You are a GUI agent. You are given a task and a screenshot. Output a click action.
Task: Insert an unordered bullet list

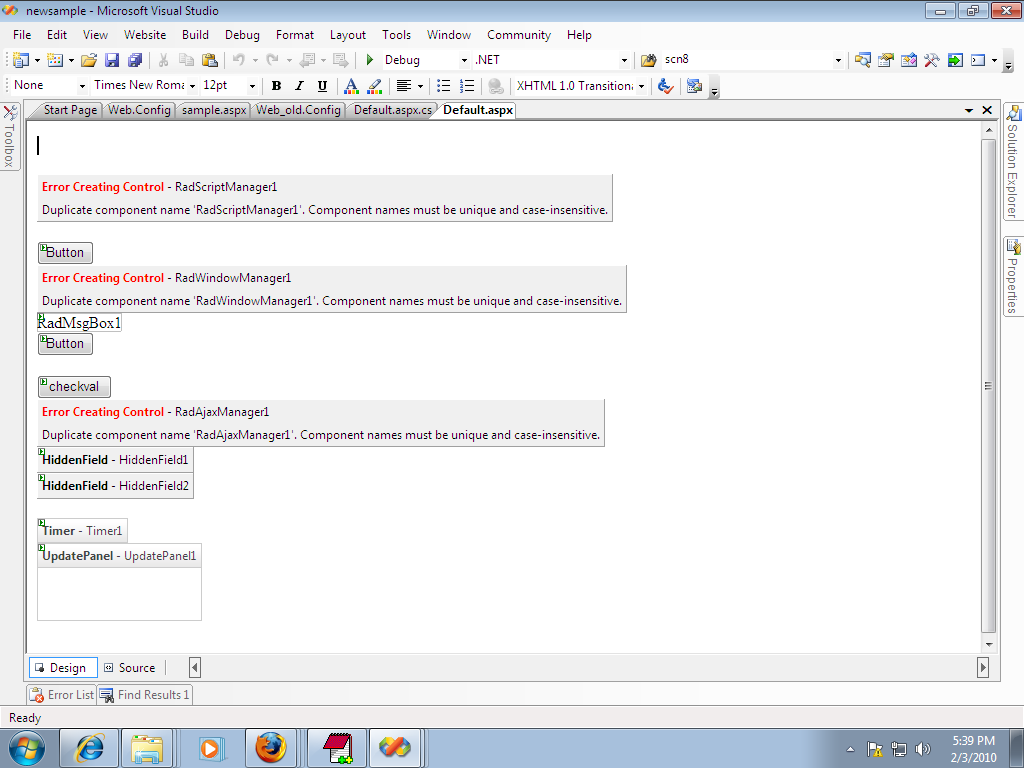click(443, 86)
